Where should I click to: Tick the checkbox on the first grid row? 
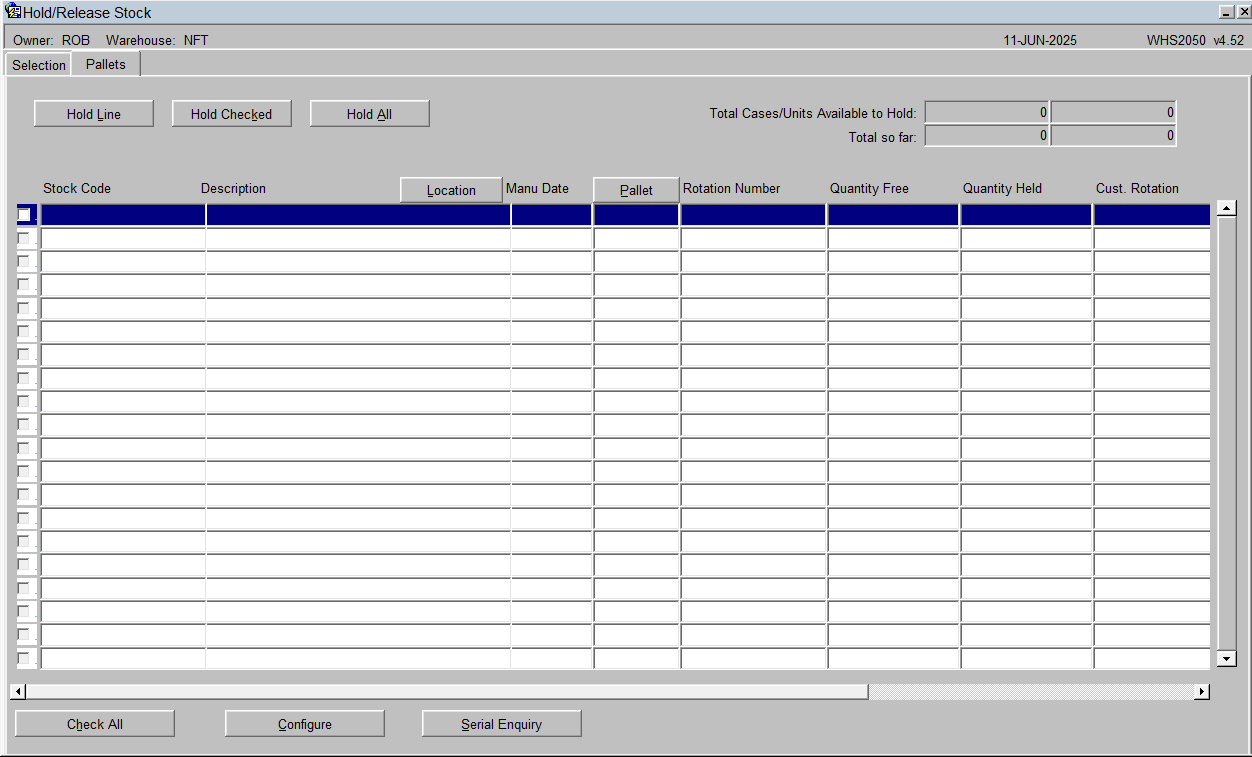pyautogui.click(x=25, y=215)
